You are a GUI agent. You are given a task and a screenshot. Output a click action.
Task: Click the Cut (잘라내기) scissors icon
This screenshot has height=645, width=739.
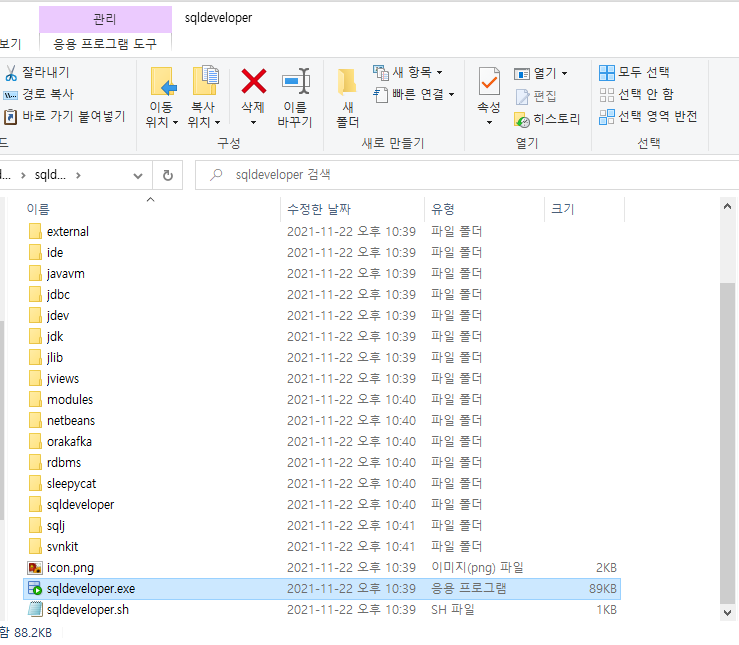(11, 73)
